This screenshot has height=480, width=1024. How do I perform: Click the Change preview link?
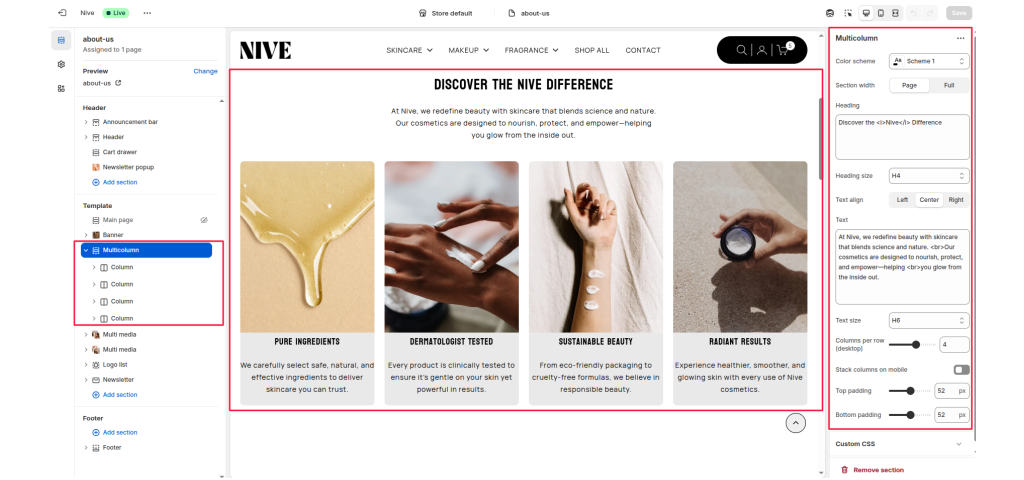pyautogui.click(x=205, y=71)
